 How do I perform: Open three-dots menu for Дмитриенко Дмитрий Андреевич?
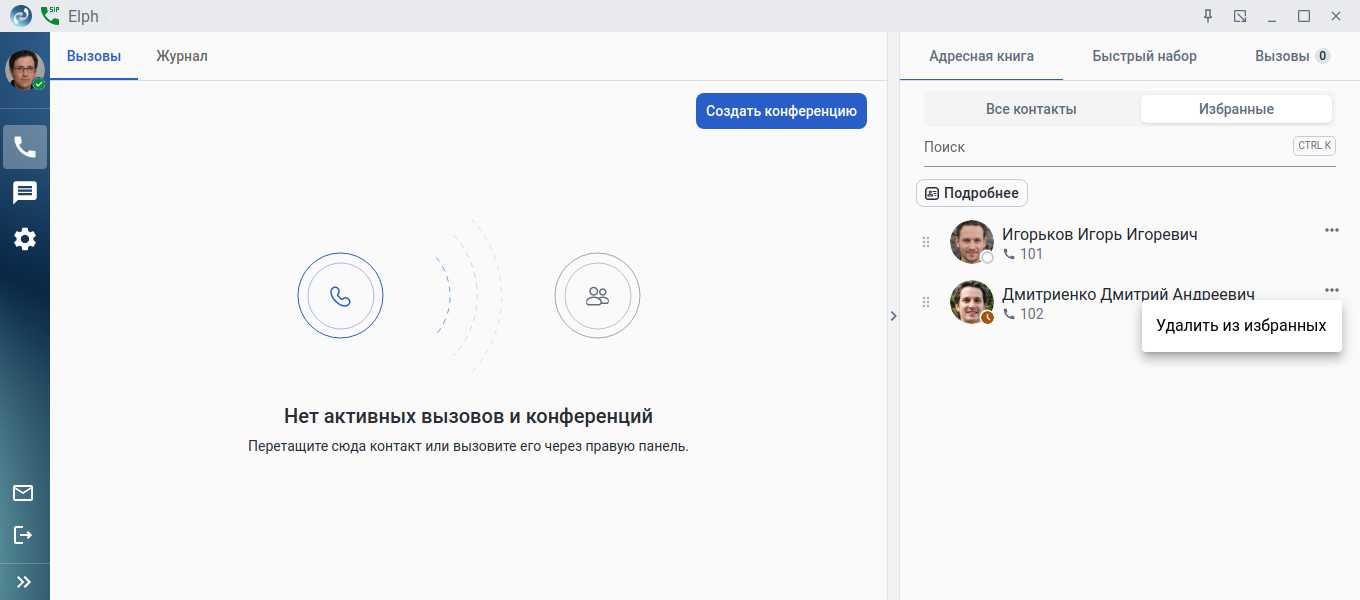(x=1332, y=290)
